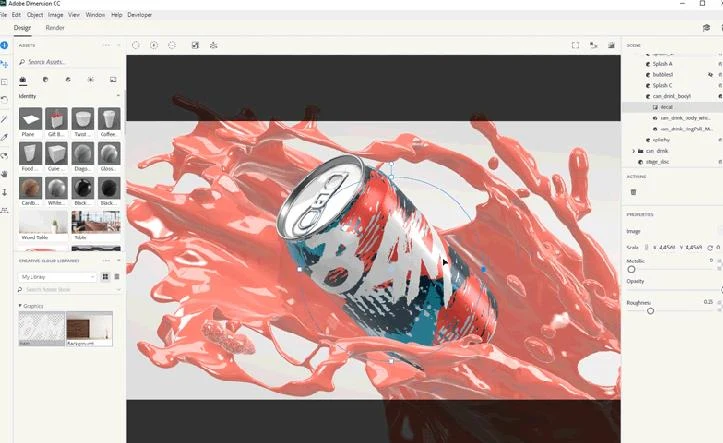Click the align-to-ground canvas toolbar icon
Viewport: 723px width, 443px height.
pyautogui.click(x=213, y=45)
